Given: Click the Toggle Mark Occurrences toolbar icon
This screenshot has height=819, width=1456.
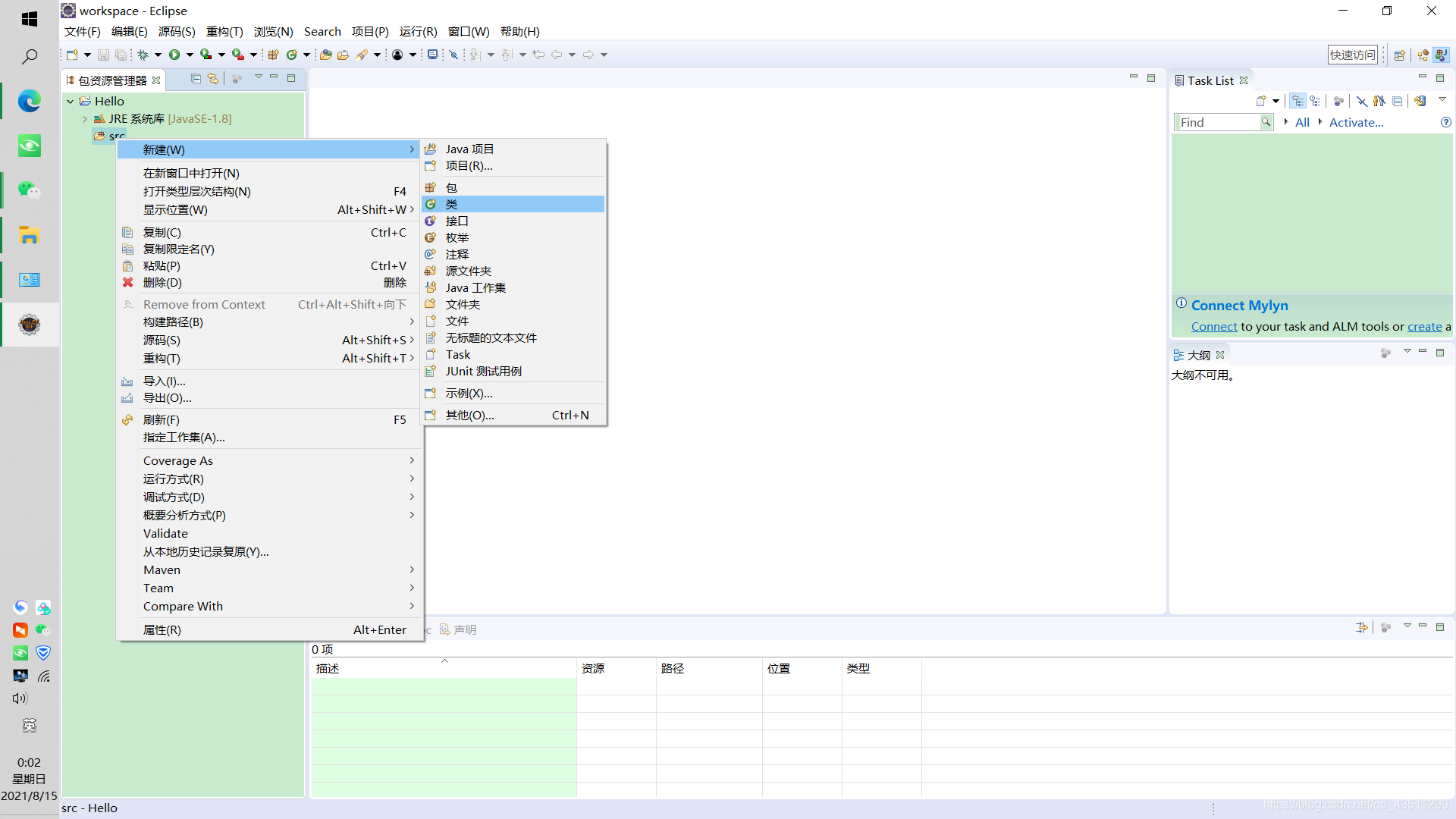Looking at the screenshot, I should coord(454,55).
